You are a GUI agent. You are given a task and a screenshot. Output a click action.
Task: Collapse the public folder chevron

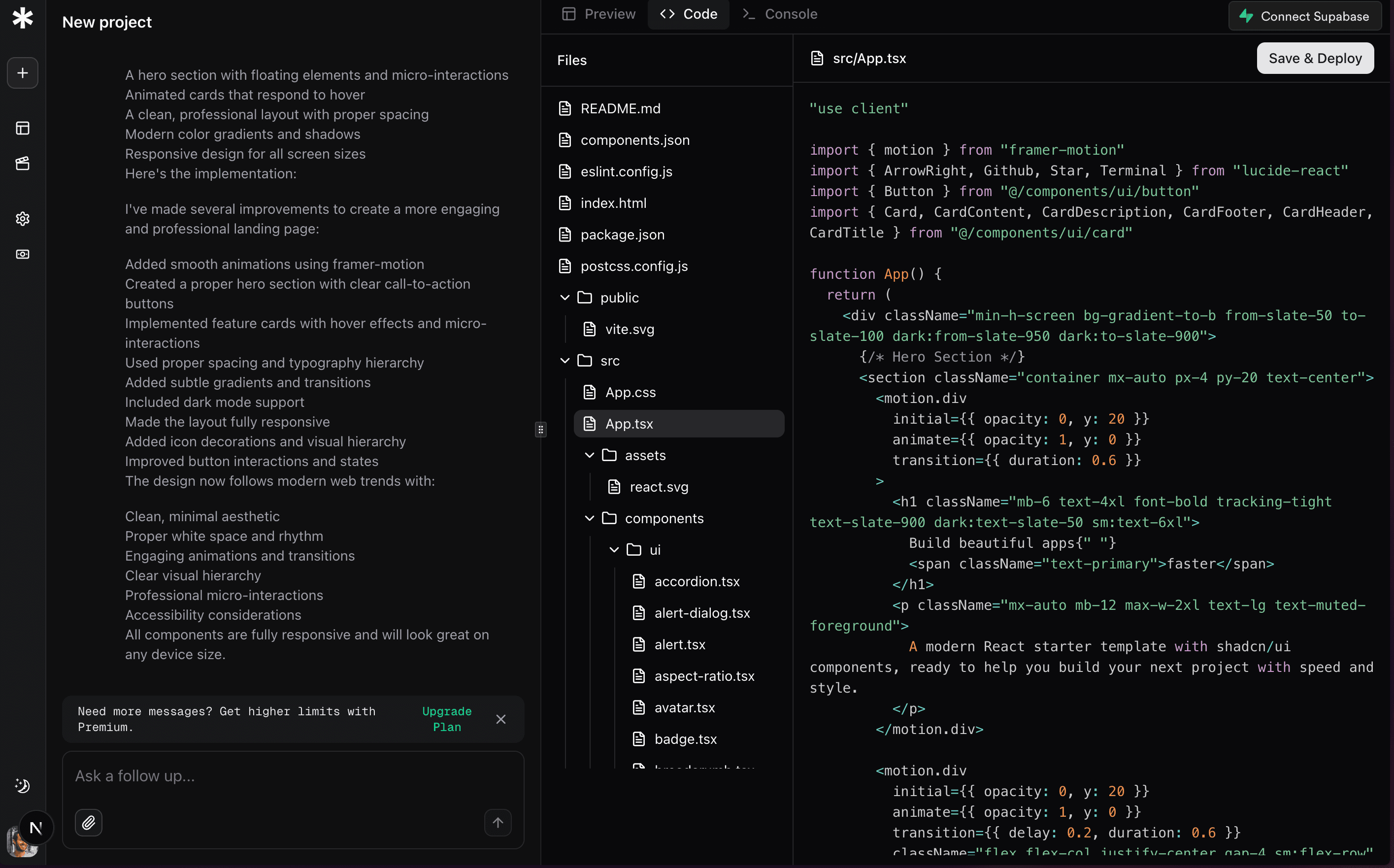(x=564, y=298)
